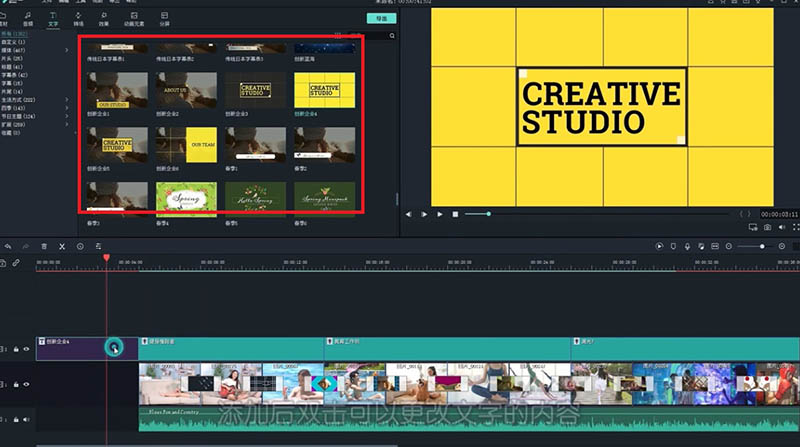Viewport: 800px width, 447px height.
Task: Switch to the 音频 audio tab
Action: (x=28, y=19)
